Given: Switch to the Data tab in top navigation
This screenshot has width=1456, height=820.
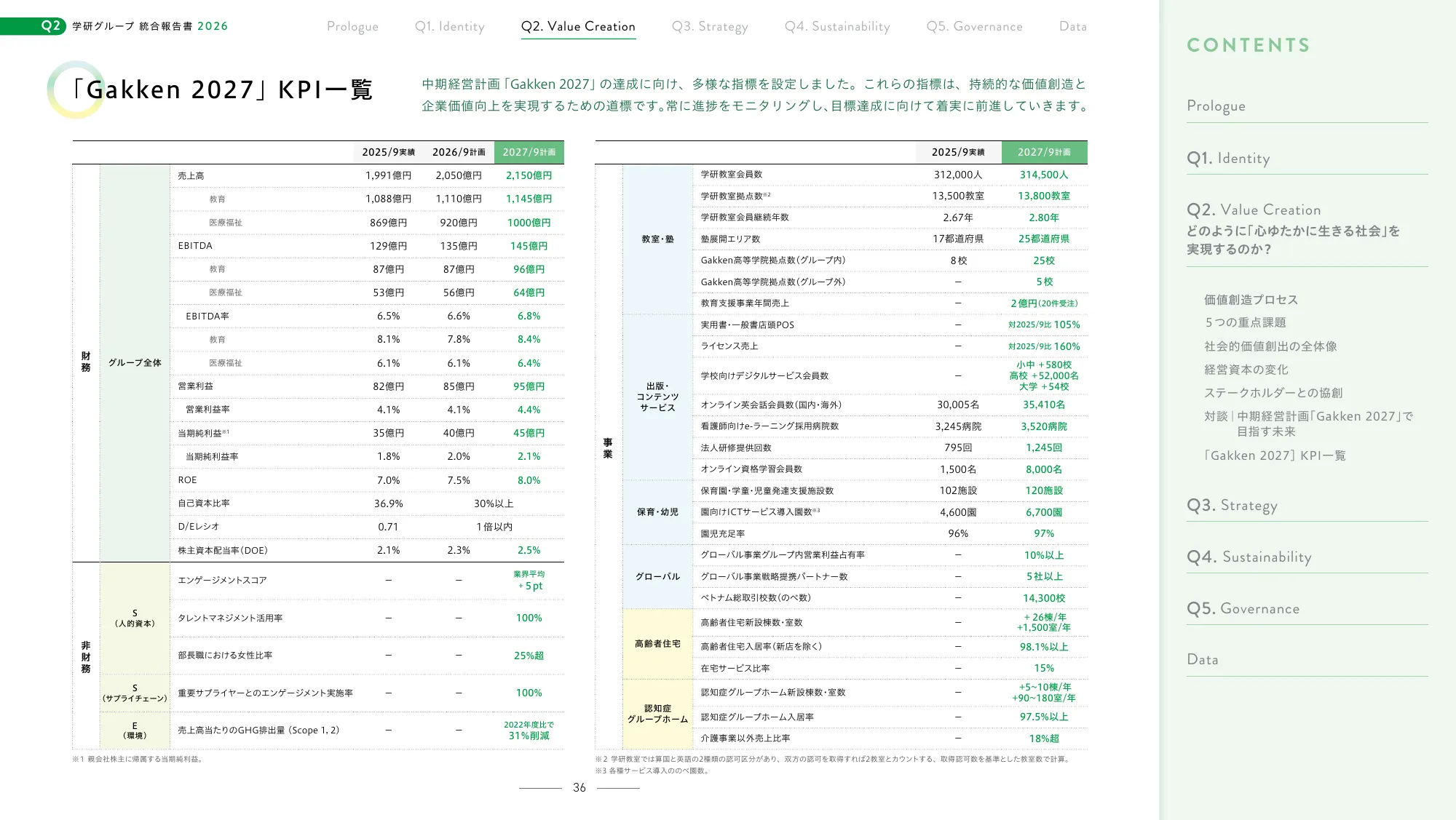Looking at the screenshot, I should 1073,26.
